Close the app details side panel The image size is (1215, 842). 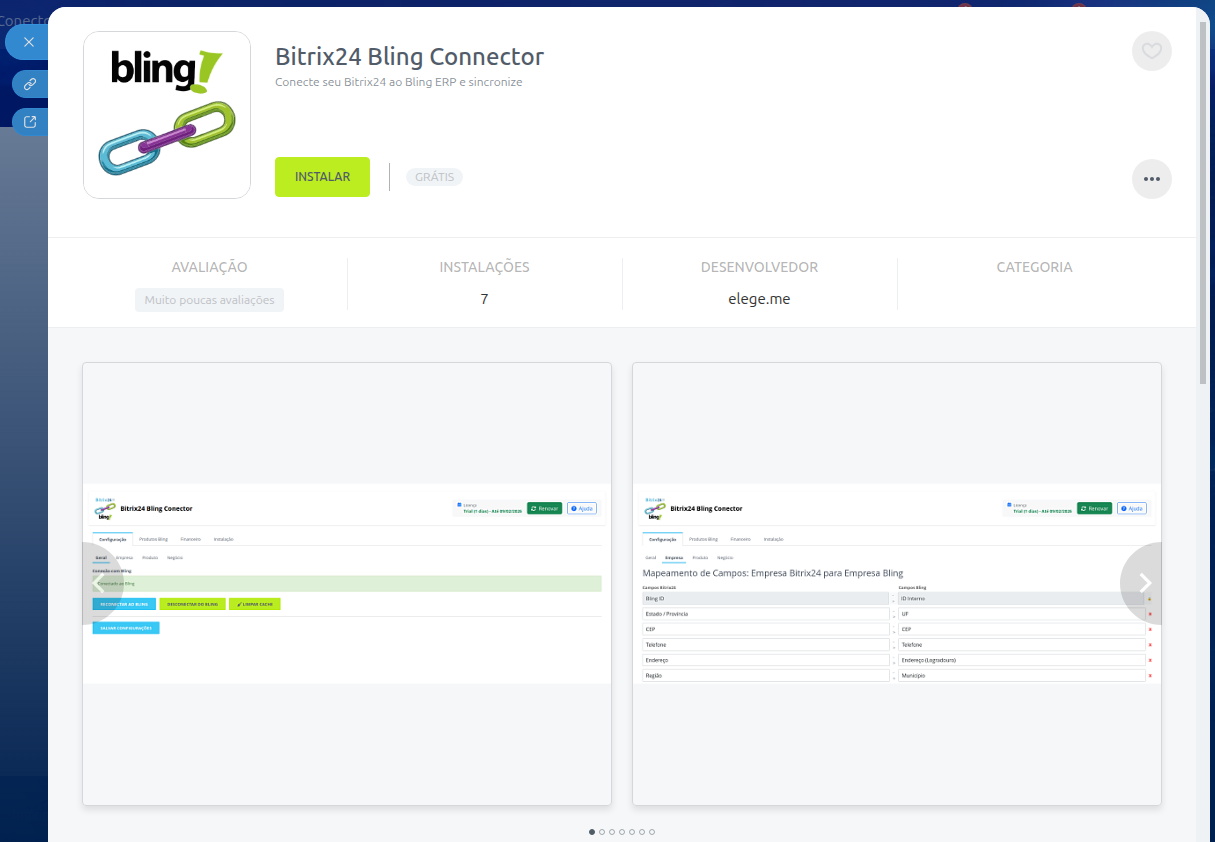[28, 42]
